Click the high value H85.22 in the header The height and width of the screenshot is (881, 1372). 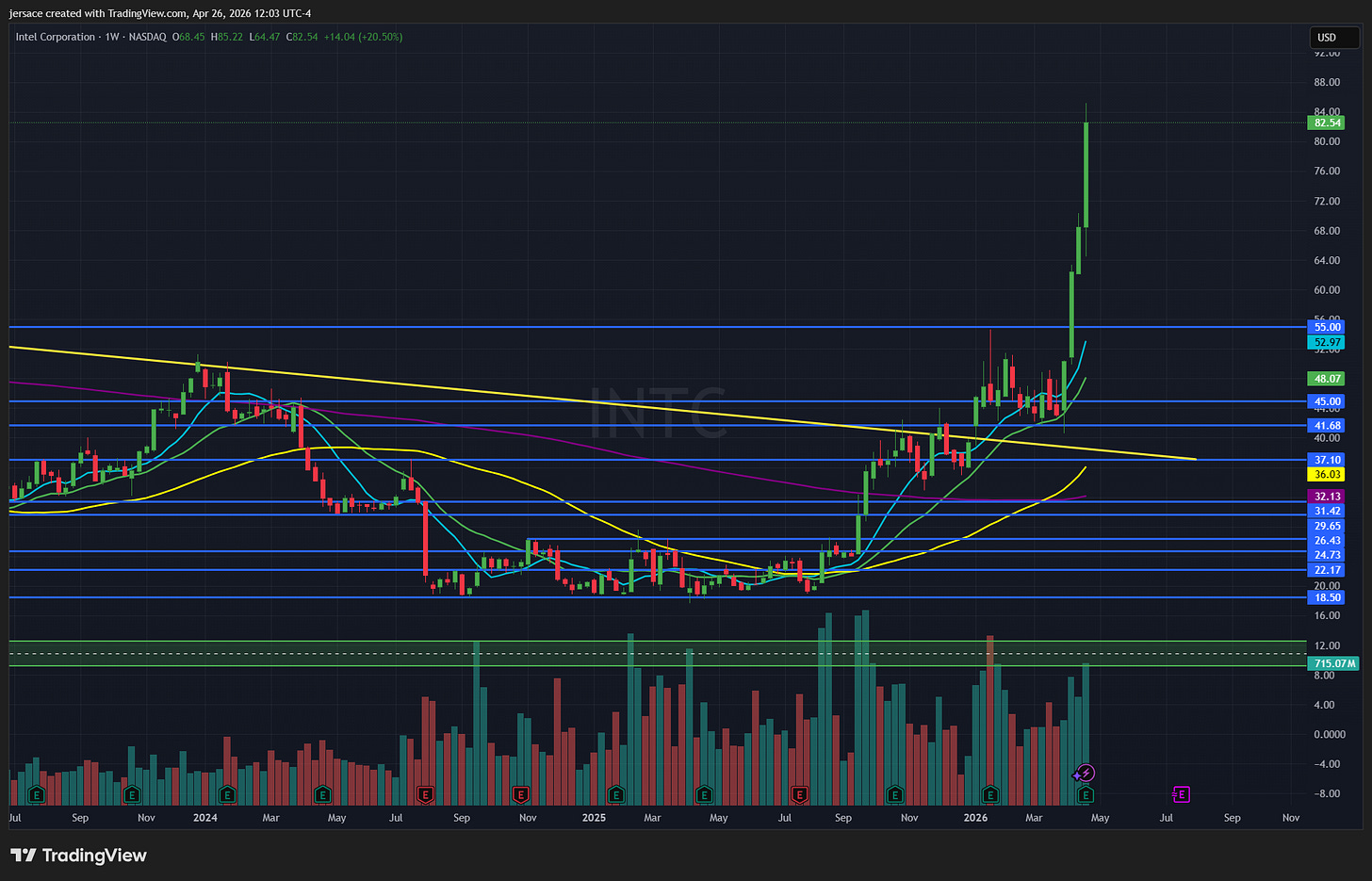[226, 37]
